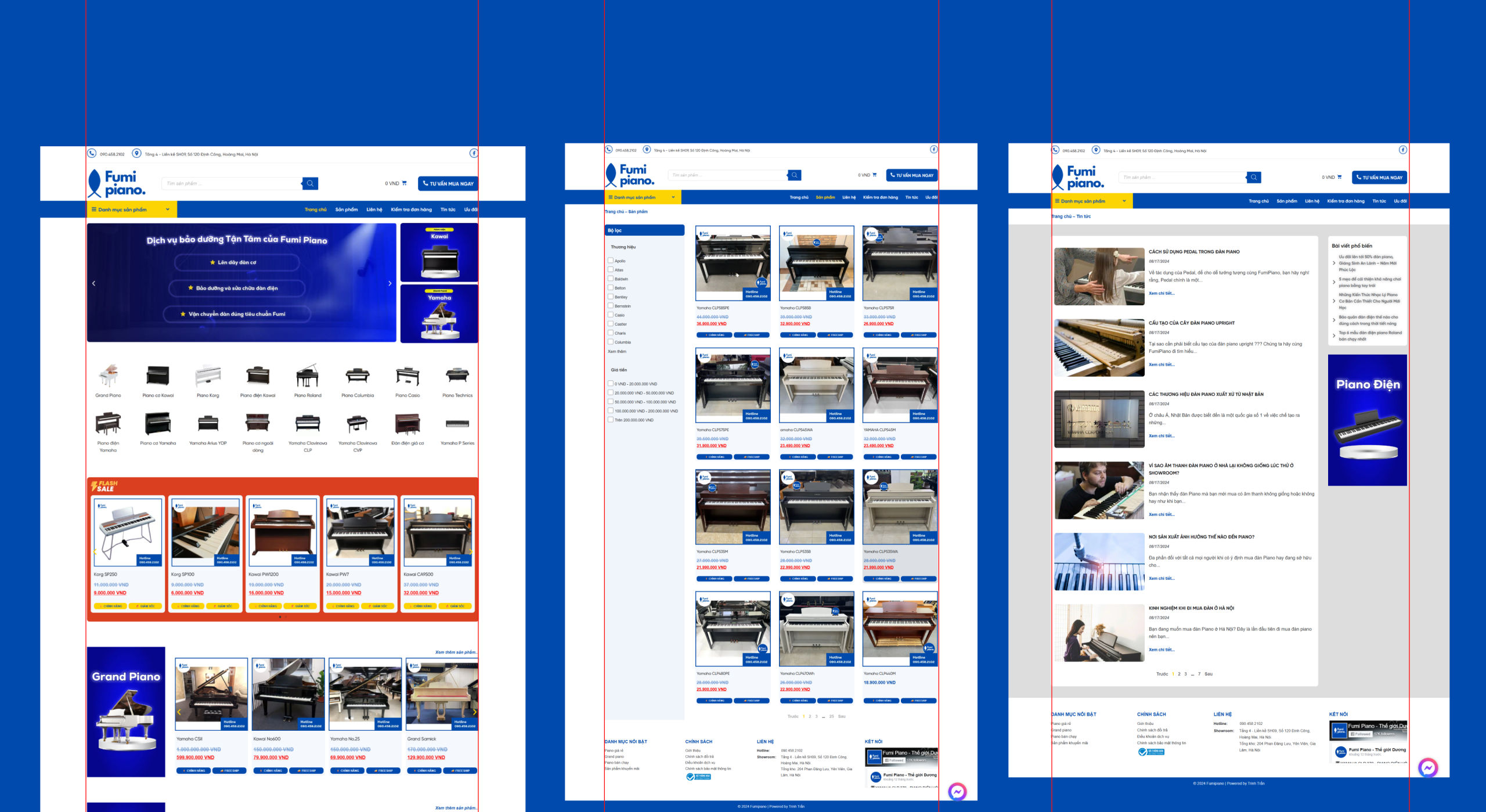Open the Piano Casio category icon

pyautogui.click(x=407, y=377)
